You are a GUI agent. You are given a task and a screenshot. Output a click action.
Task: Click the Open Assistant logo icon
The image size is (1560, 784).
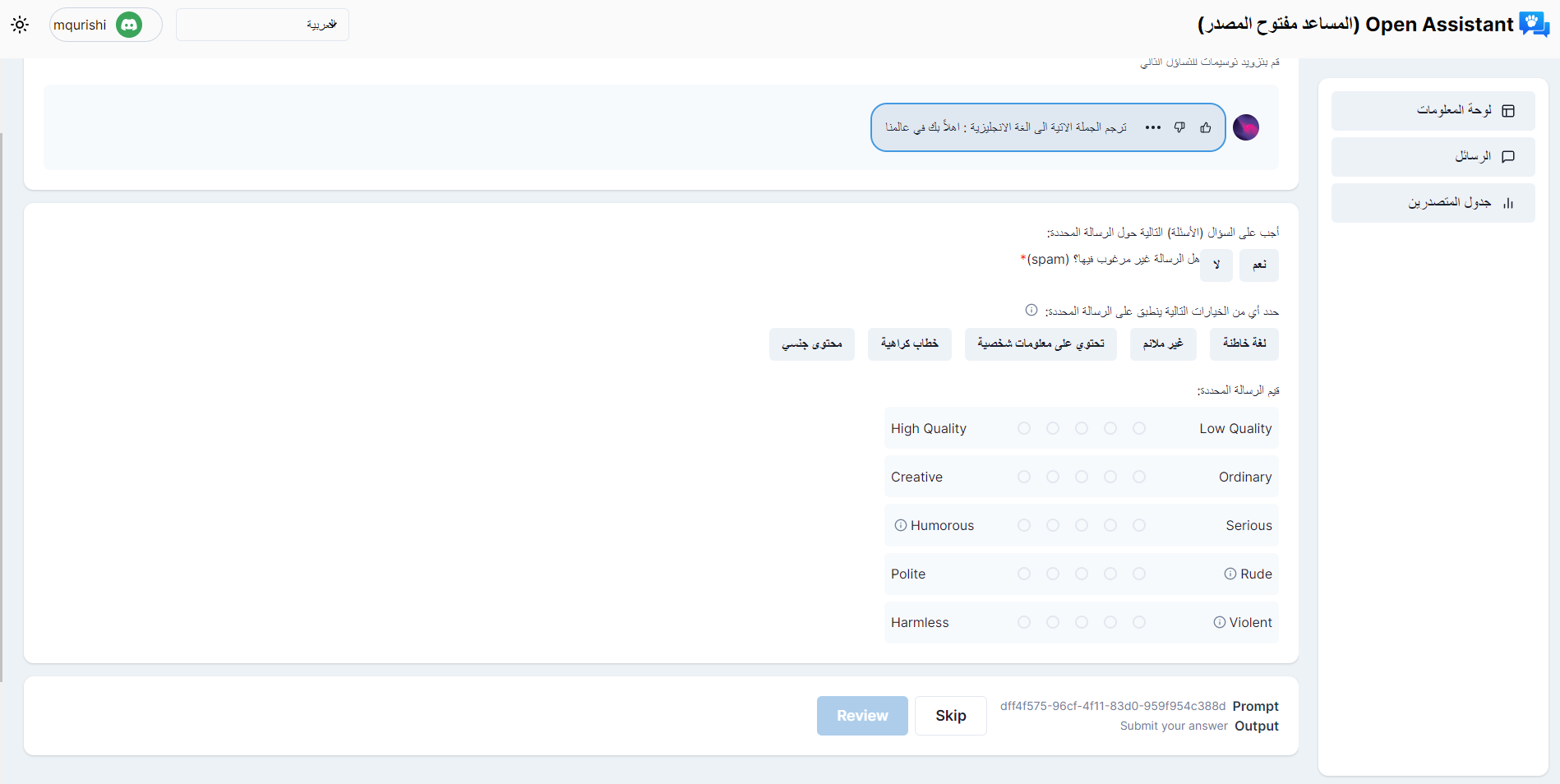(1534, 25)
